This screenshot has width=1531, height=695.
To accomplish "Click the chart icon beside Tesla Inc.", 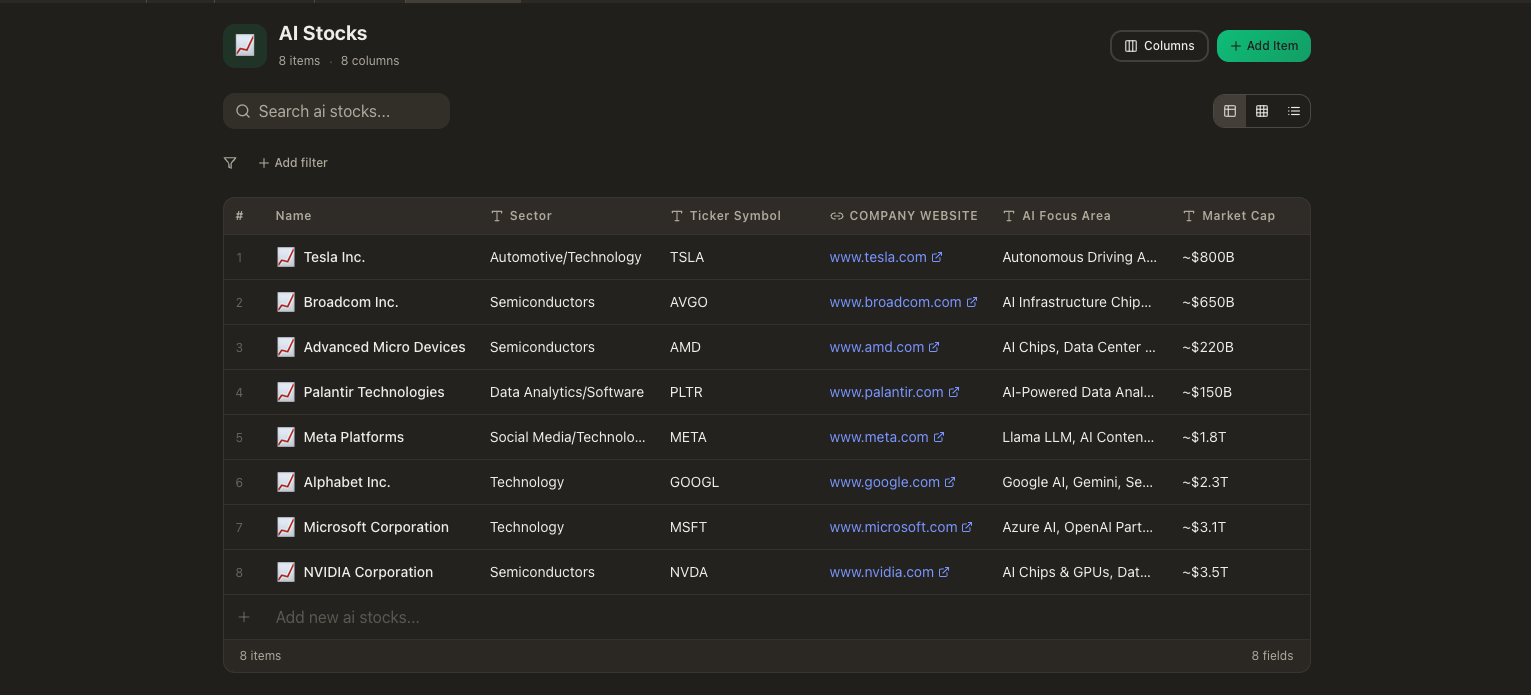I will (286, 257).
